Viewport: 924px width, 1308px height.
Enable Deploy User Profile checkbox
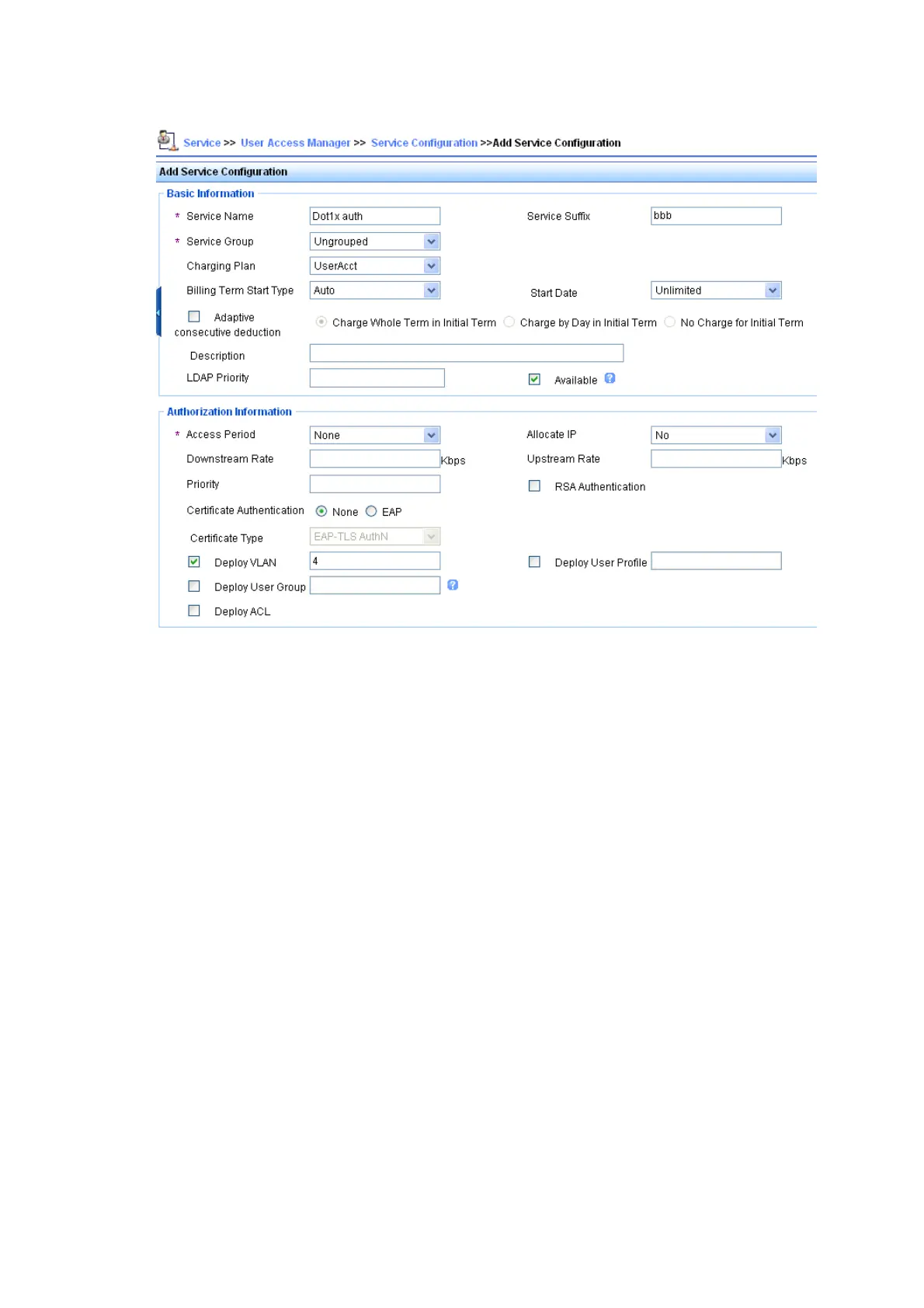tap(534, 562)
